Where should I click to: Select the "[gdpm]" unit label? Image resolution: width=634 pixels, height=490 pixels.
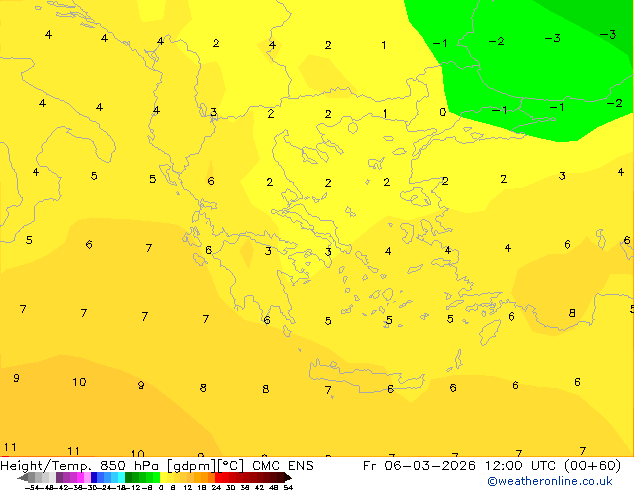click(190, 466)
